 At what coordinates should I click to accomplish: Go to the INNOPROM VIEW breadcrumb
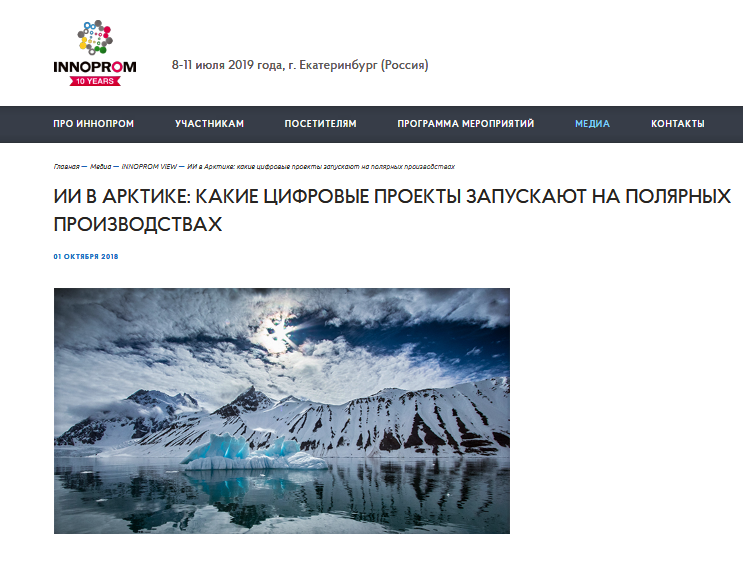tap(149, 166)
